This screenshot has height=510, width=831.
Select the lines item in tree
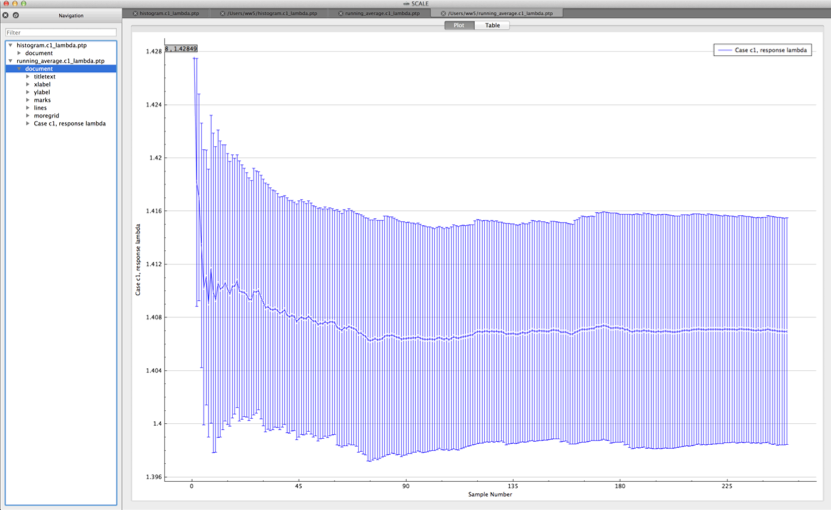(40, 108)
